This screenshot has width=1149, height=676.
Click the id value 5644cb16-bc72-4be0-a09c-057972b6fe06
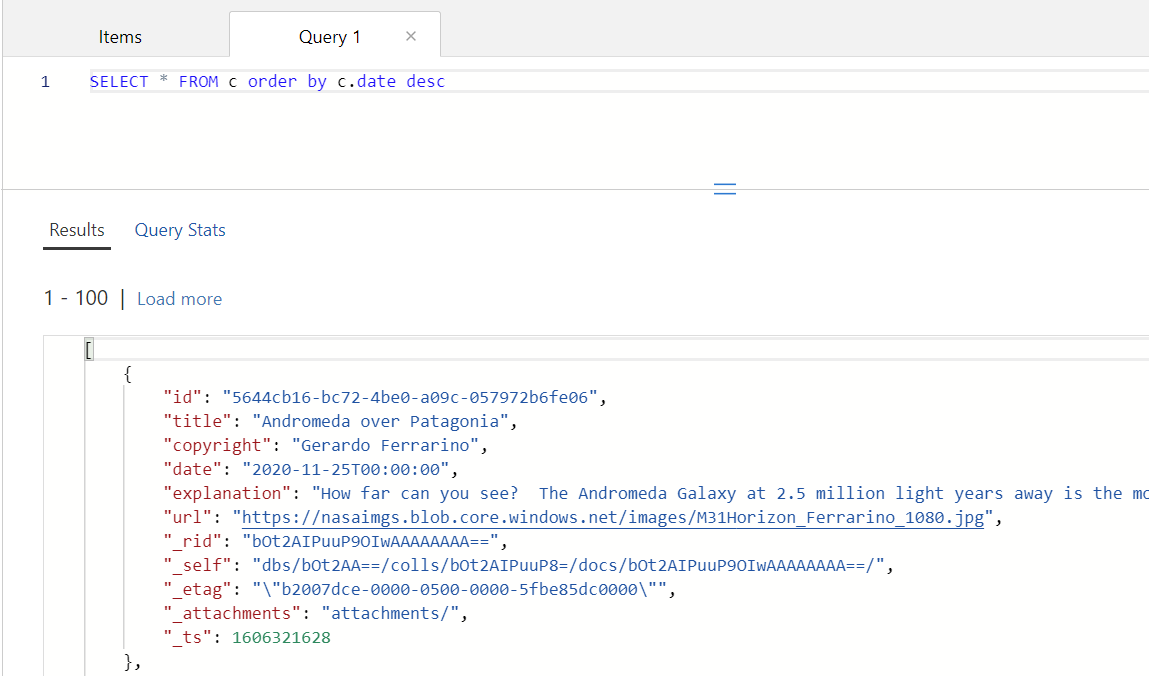coord(410,397)
